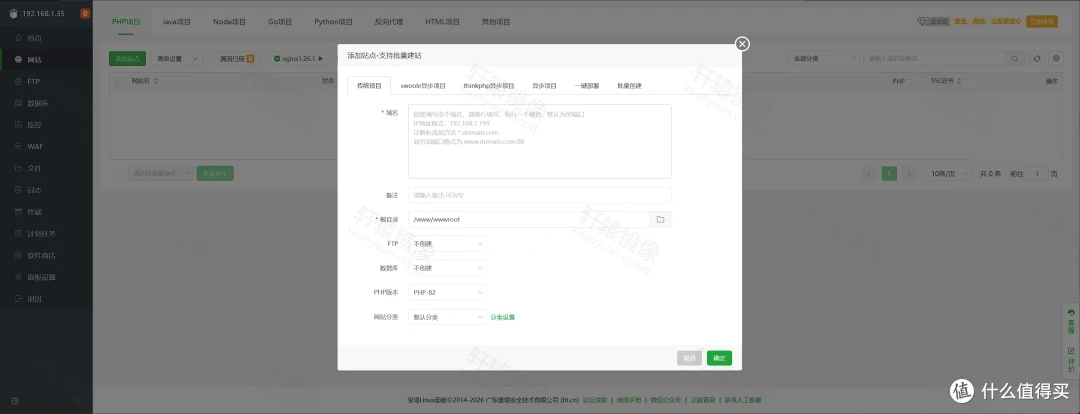This screenshot has height=414, width=1080.
Task: Click the 根目录 path field /www/wwwroot
Action: point(528,219)
